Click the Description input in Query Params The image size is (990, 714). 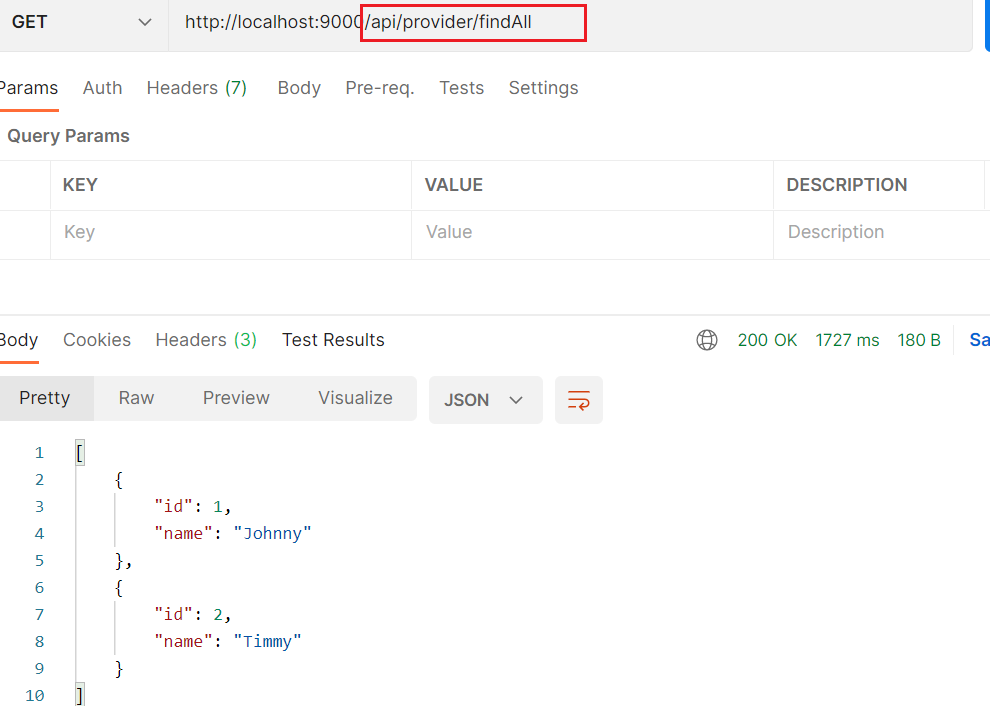(x=881, y=232)
